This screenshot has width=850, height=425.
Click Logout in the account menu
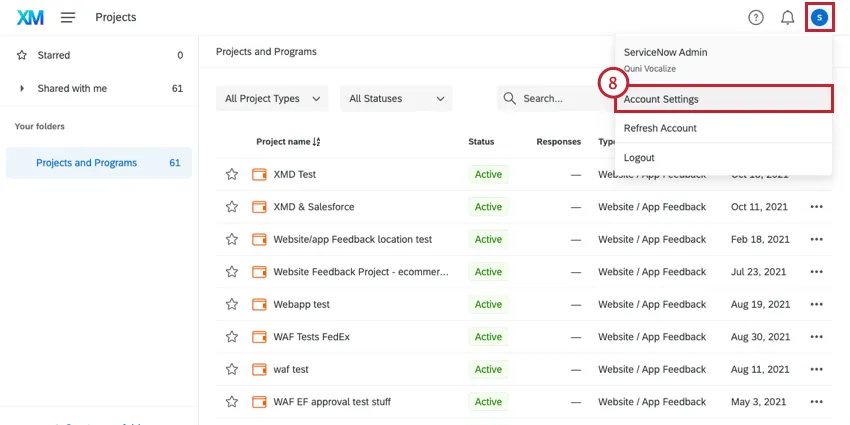point(639,158)
